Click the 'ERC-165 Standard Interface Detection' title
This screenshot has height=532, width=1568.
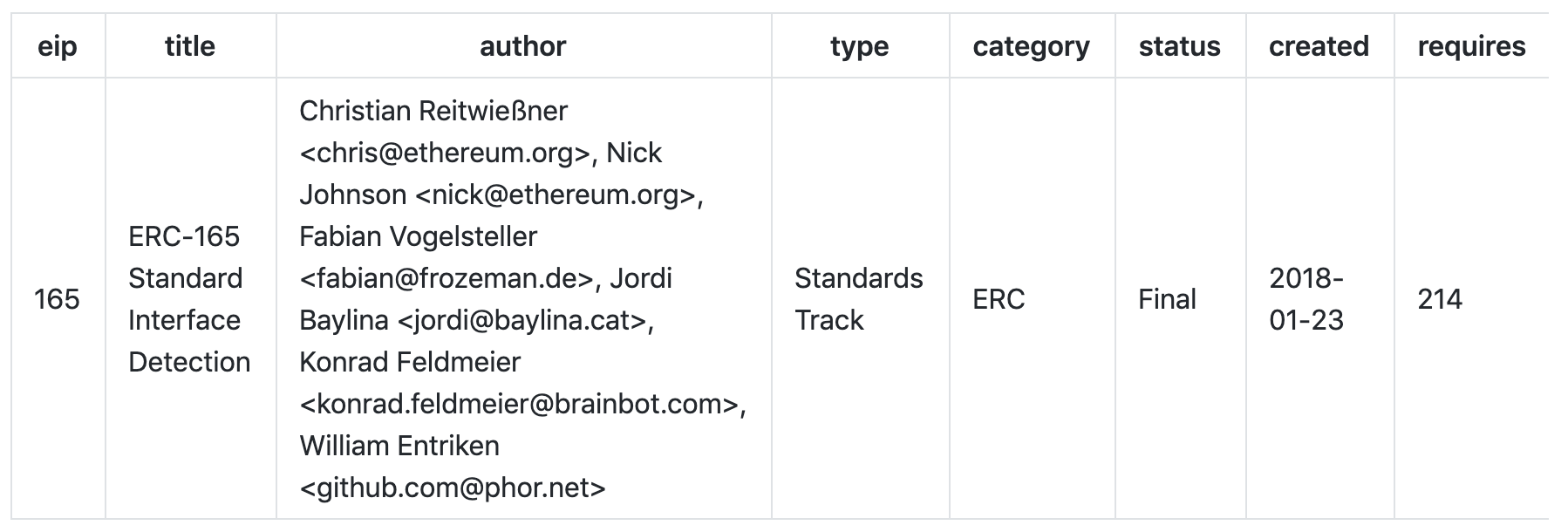(x=189, y=299)
